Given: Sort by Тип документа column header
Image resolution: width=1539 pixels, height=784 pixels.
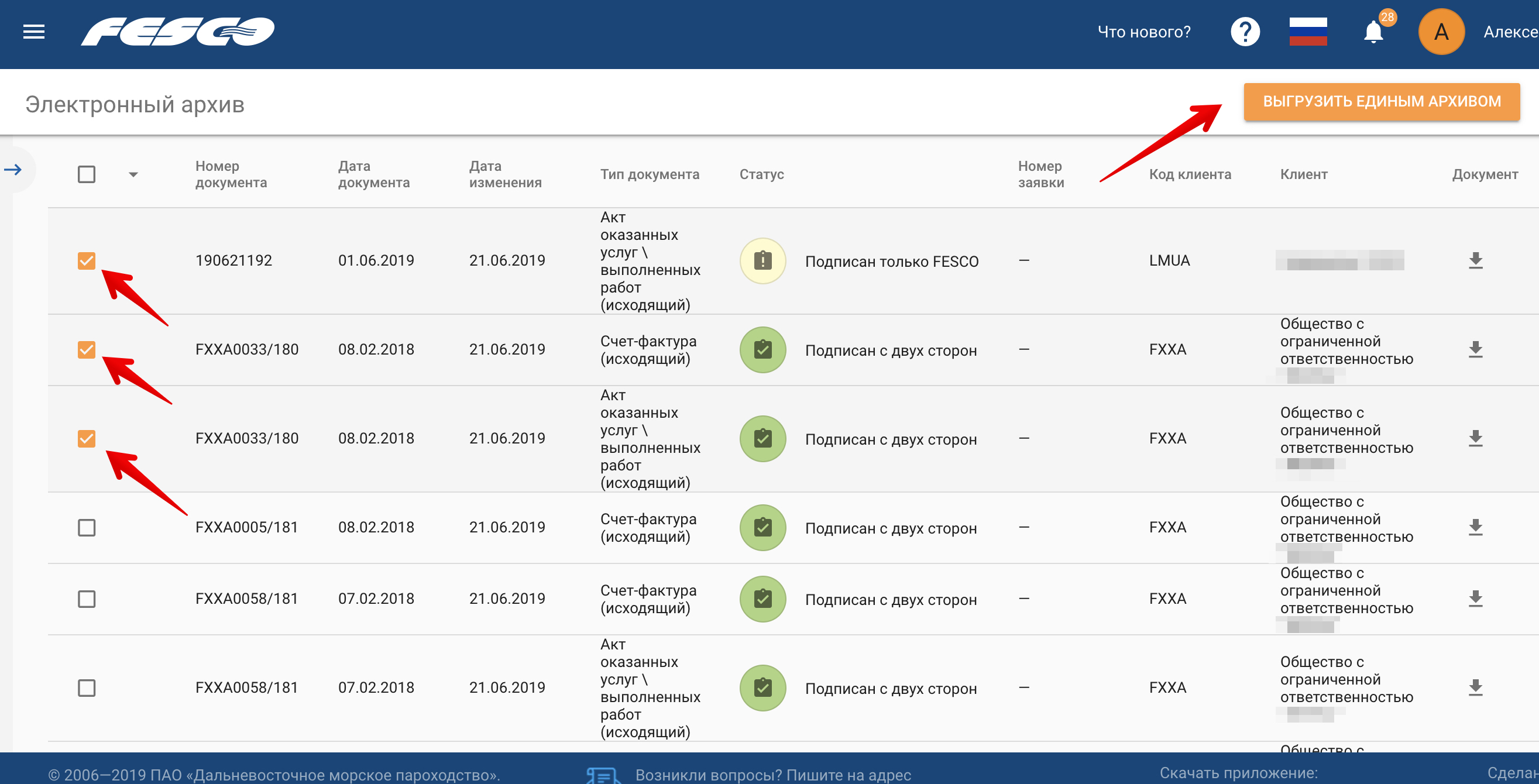Looking at the screenshot, I should [x=650, y=174].
